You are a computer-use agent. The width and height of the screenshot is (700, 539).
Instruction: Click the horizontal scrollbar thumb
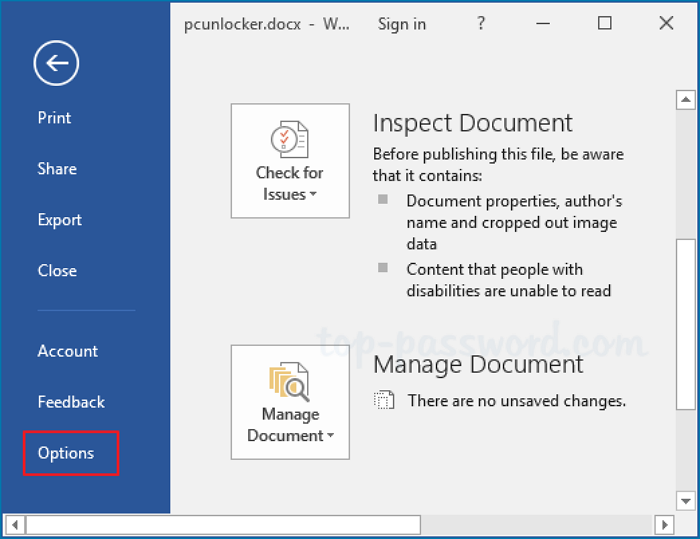tap(223, 524)
